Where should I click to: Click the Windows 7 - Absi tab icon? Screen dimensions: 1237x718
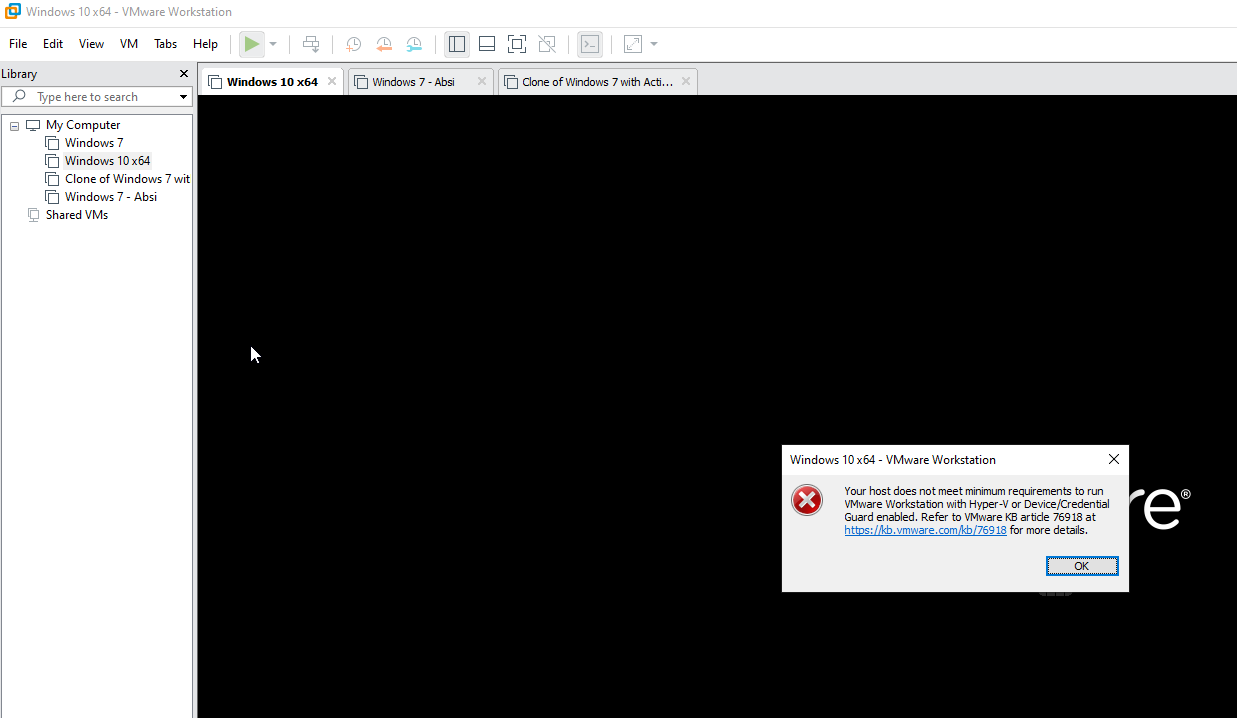click(361, 82)
